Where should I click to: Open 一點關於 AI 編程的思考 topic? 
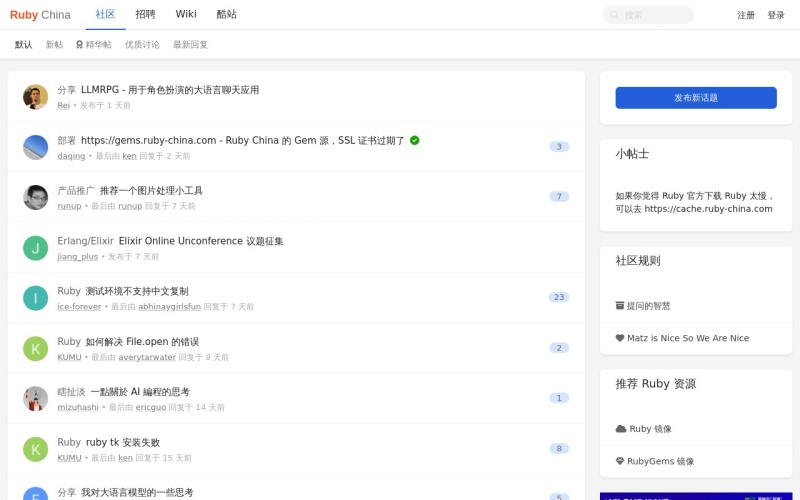coord(140,391)
